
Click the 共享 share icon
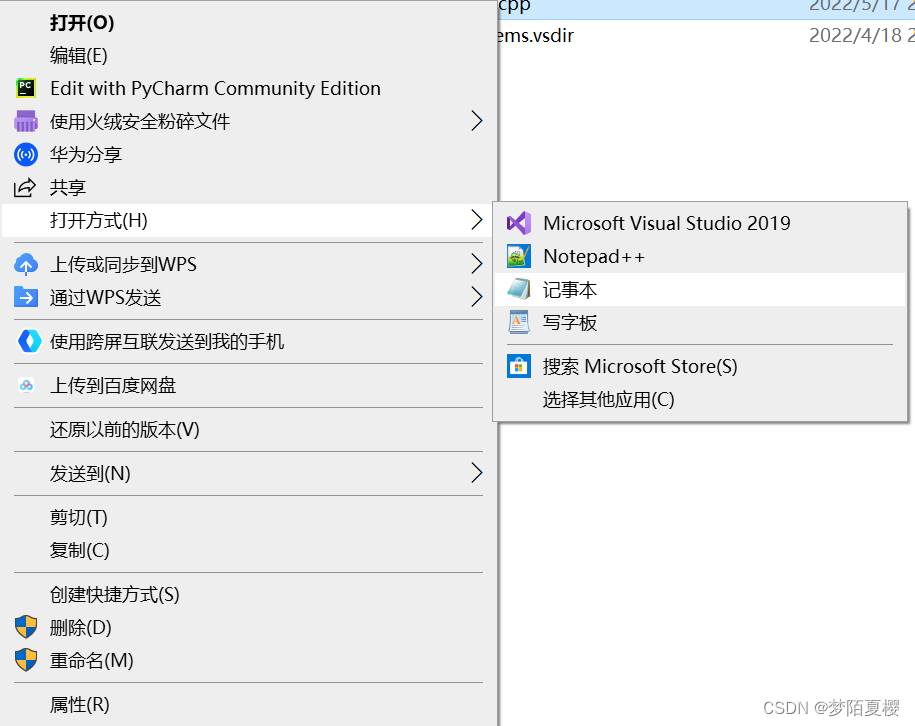coord(26,187)
